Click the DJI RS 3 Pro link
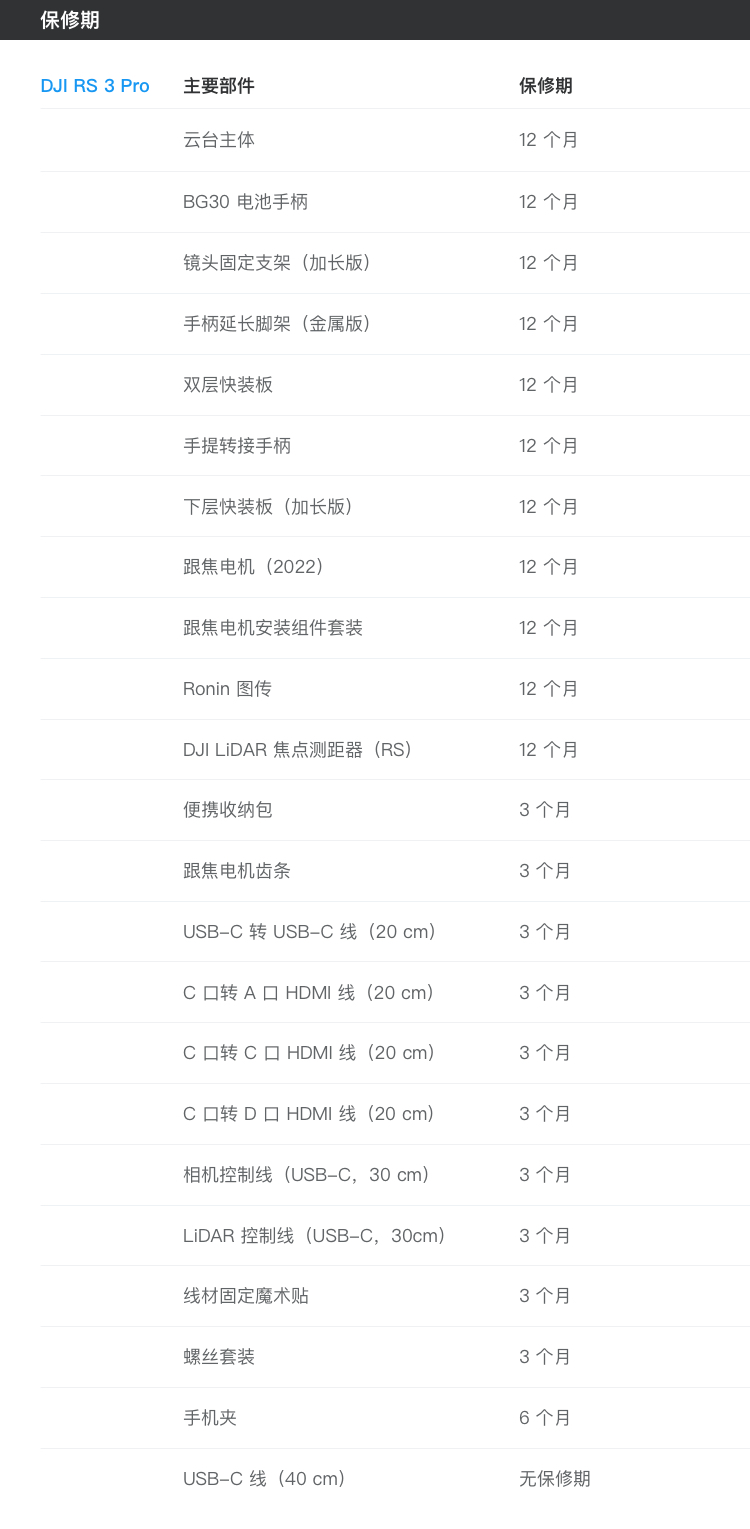This screenshot has width=750, height=1529. [x=95, y=86]
